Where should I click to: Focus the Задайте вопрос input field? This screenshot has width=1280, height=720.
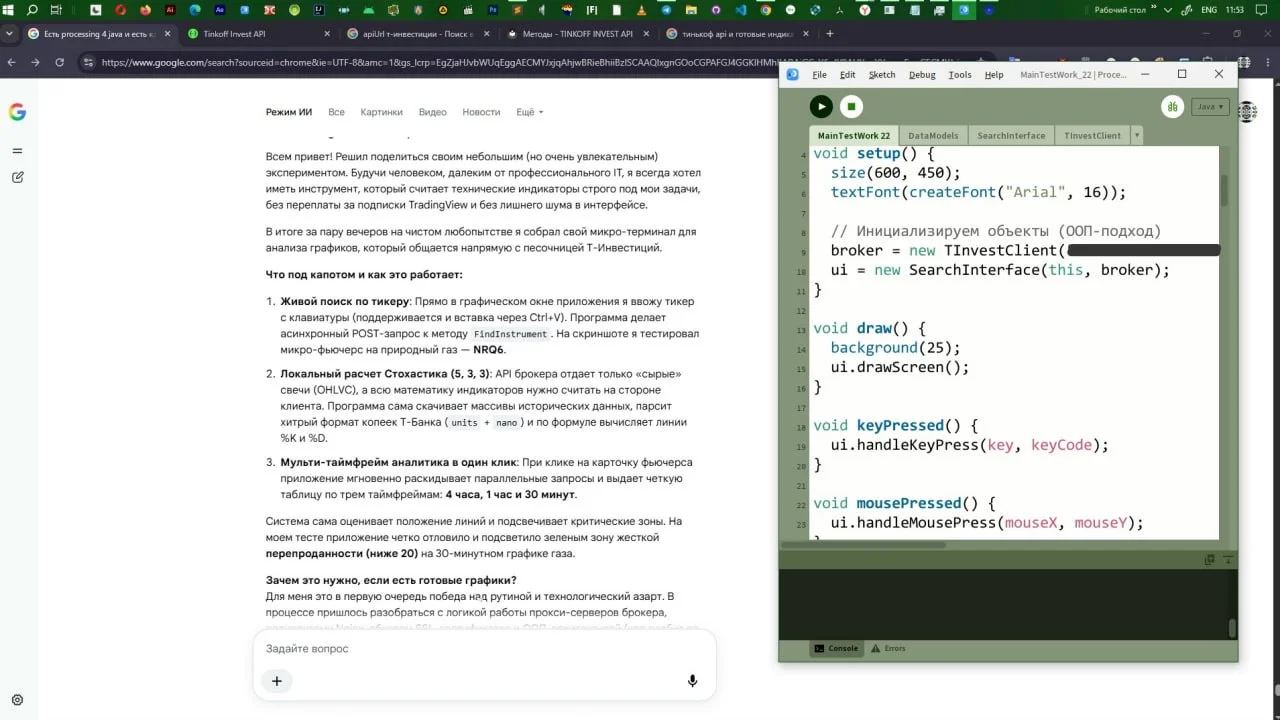coord(484,649)
